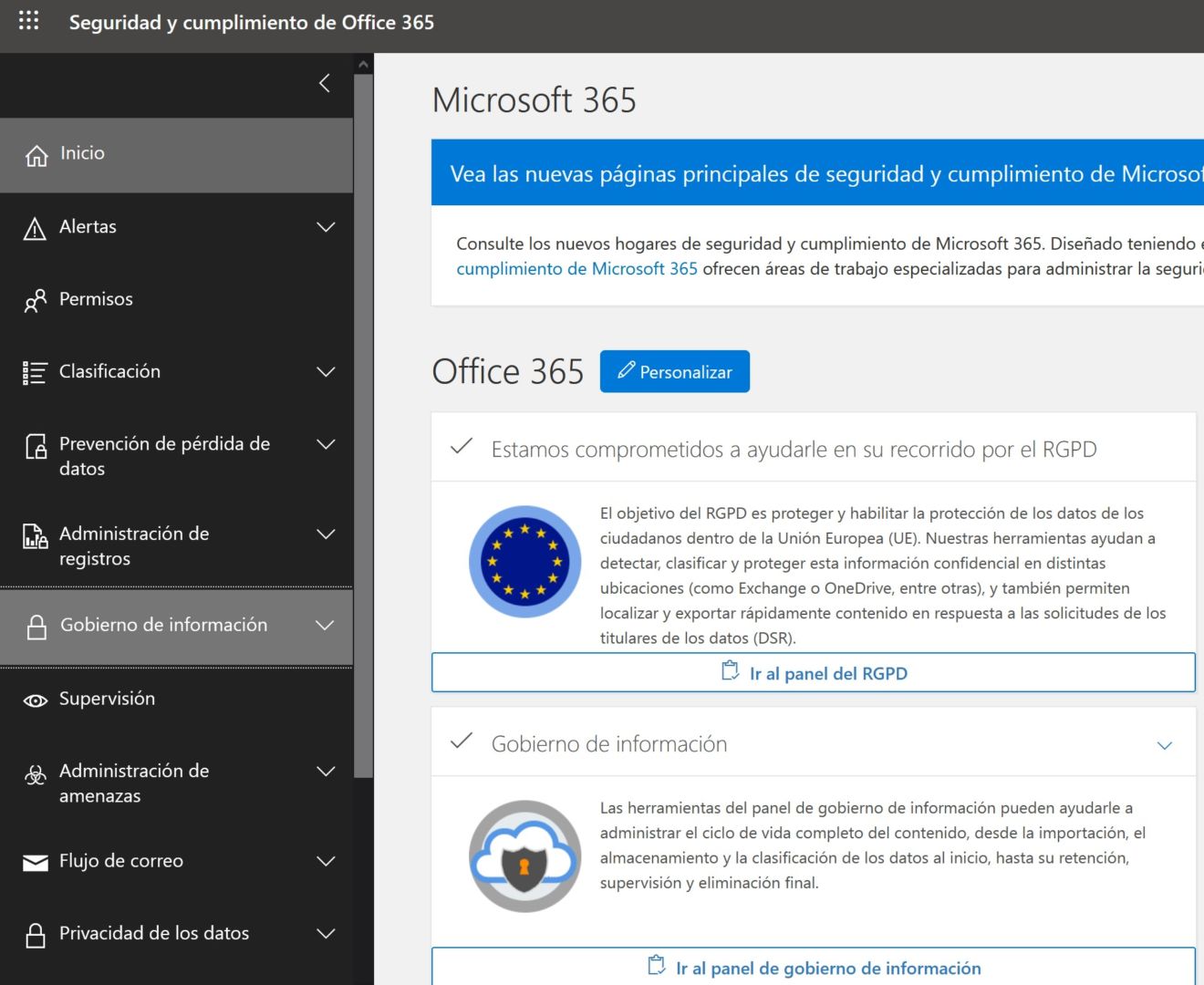Screen dimensions: 1204x985
Task: Click clipboard icon beside Ir al panel del RGPD
Action: click(730, 671)
